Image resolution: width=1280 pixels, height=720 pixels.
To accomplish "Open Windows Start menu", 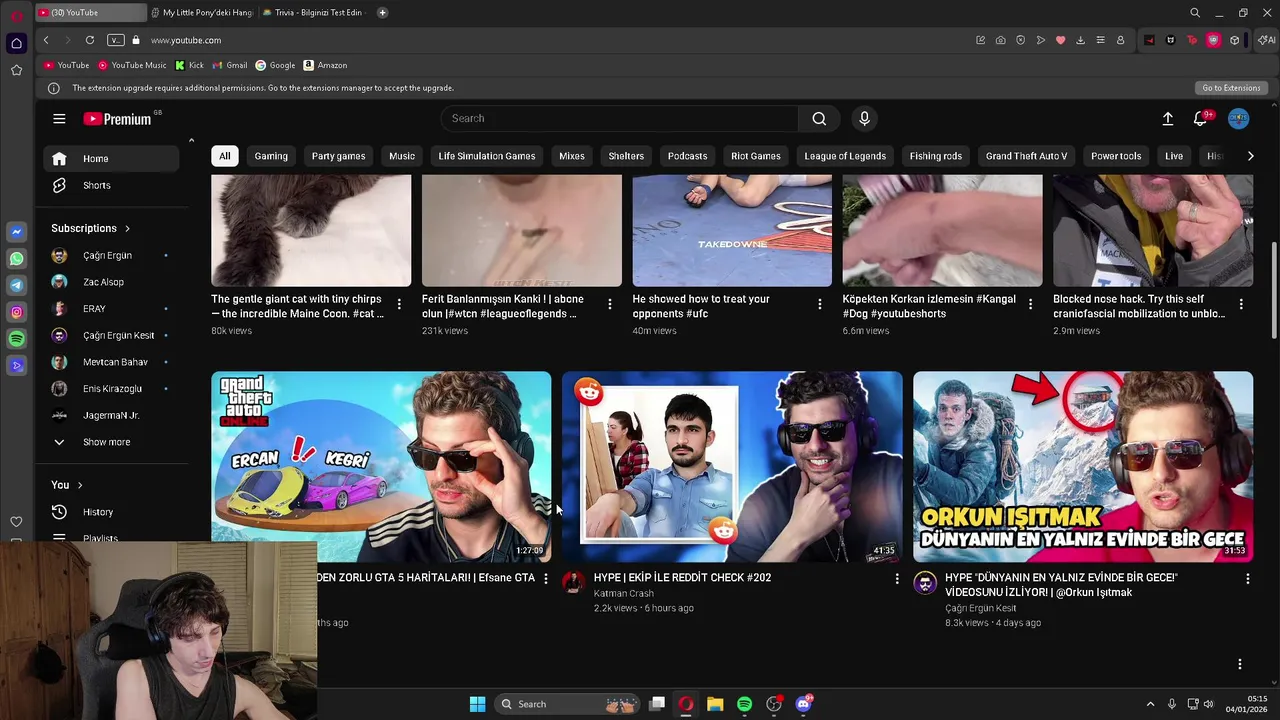I will [x=477, y=704].
